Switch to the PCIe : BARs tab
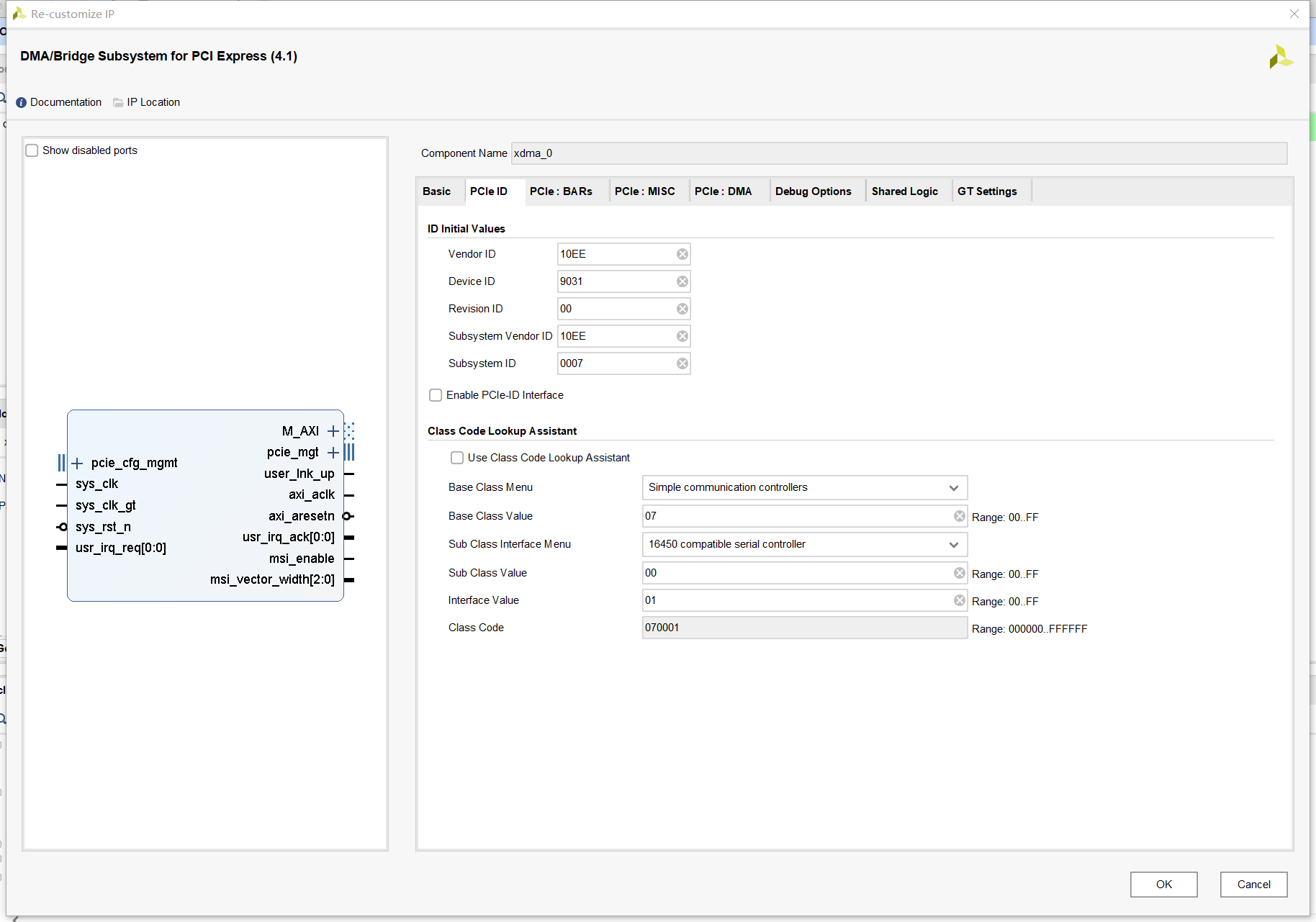1316x922 pixels. click(561, 191)
